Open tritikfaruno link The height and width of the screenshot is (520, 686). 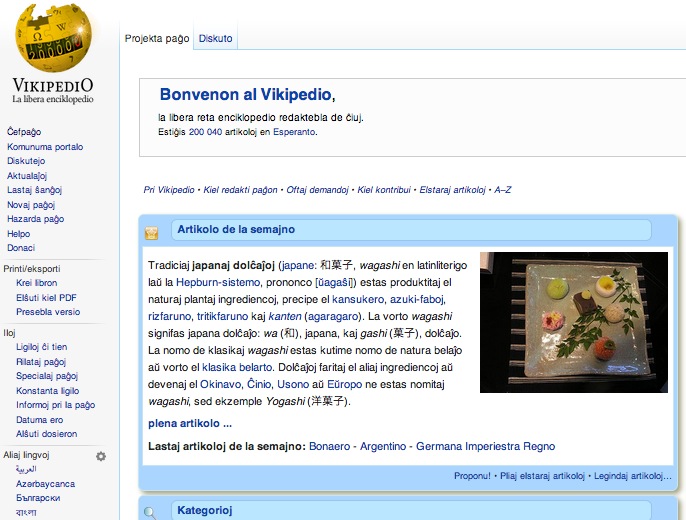click(x=222, y=316)
